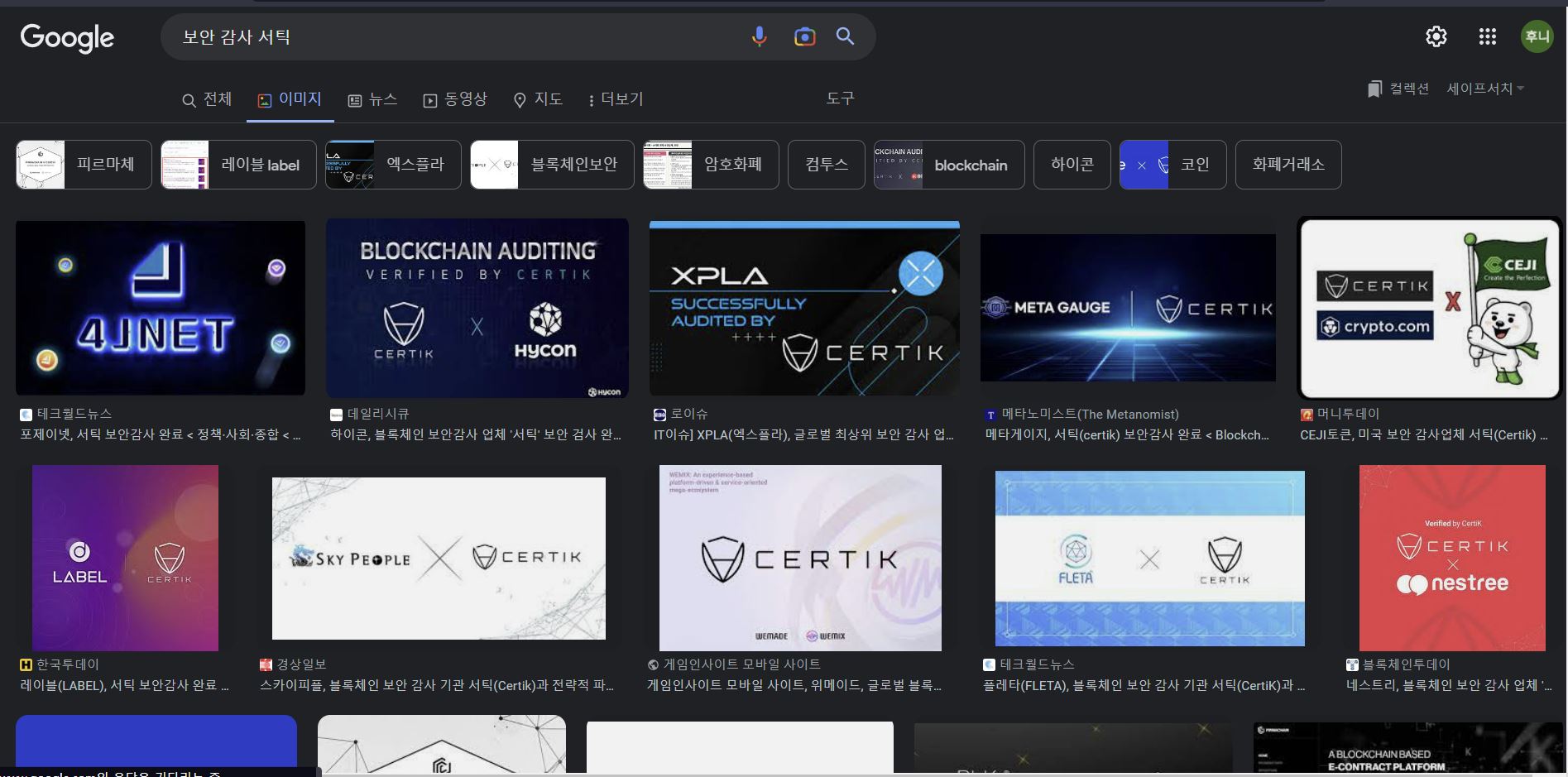The width and height of the screenshot is (1568, 777).
Task: Select the 피르마체 filter chip
Action: (84, 165)
